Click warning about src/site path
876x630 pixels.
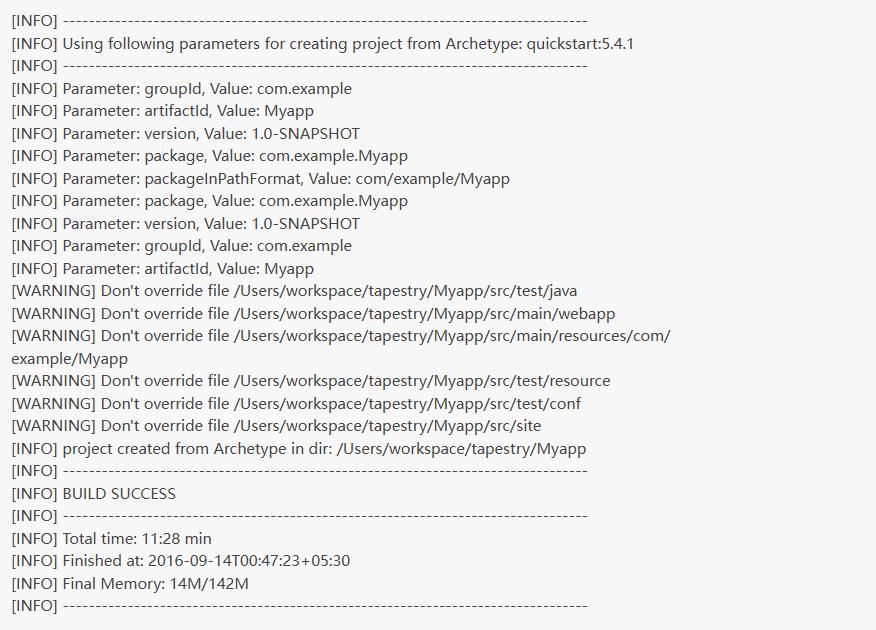tap(277, 426)
